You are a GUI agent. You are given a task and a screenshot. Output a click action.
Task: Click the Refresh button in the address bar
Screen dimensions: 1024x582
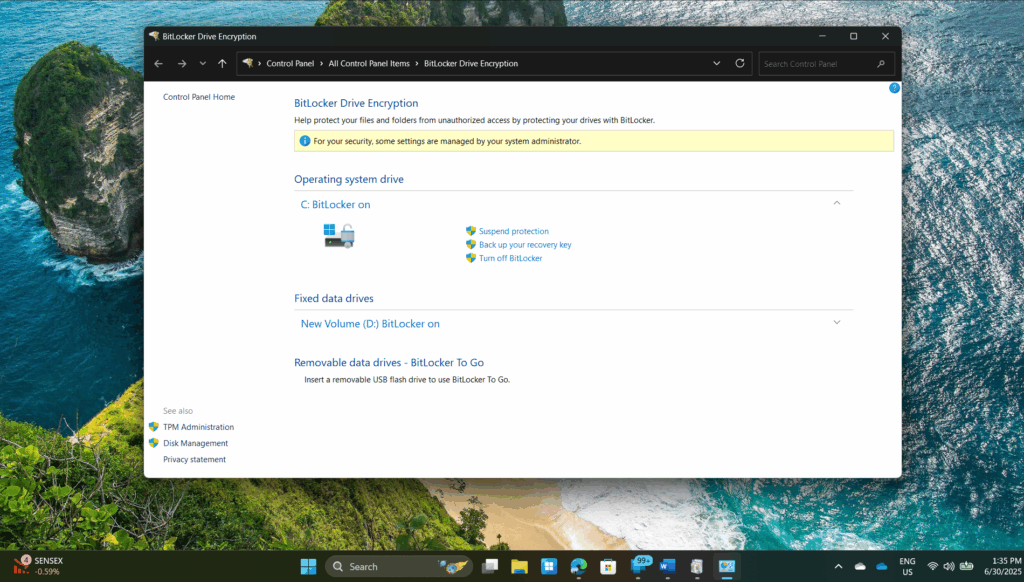(x=739, y=63)
